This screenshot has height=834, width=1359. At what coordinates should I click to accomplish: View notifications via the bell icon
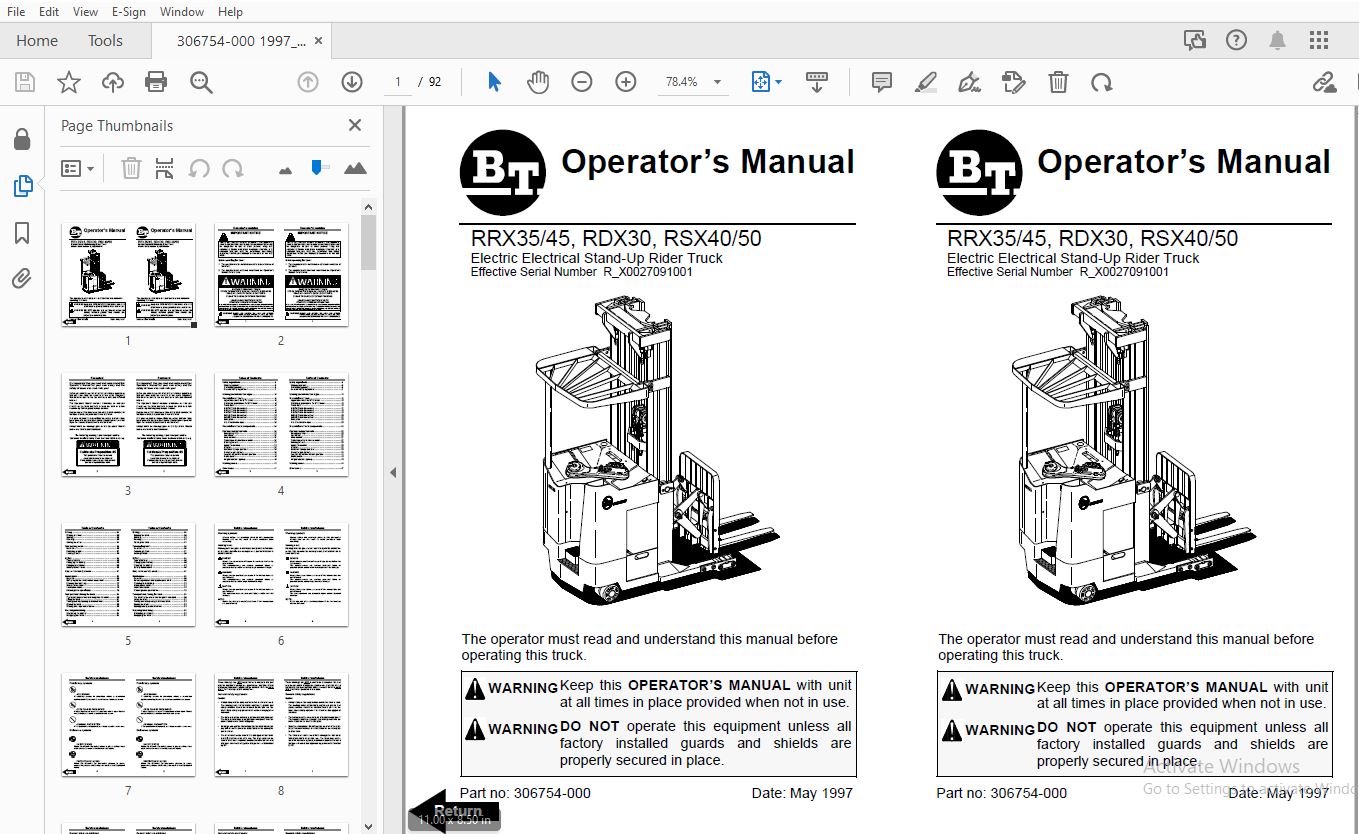tap(1277, 40)
